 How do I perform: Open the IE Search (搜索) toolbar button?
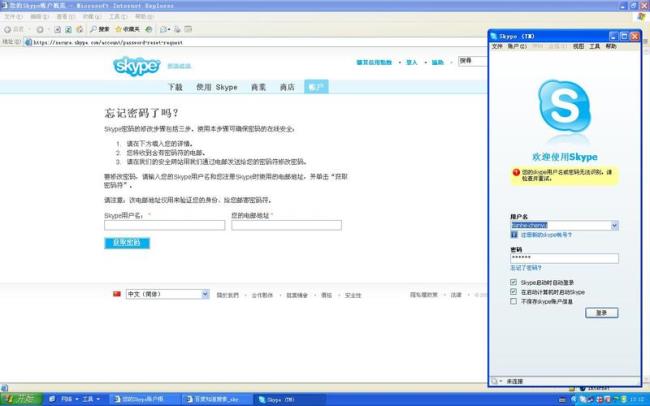[100, 29]
